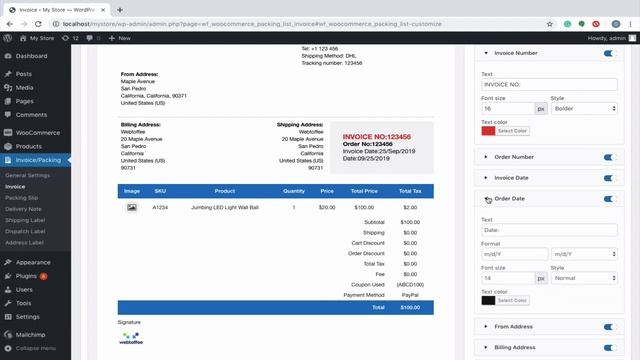This screenshot has width=640, height=360.
Task: Open Packing Slip submenu item
Action: [x=22, y=198]
